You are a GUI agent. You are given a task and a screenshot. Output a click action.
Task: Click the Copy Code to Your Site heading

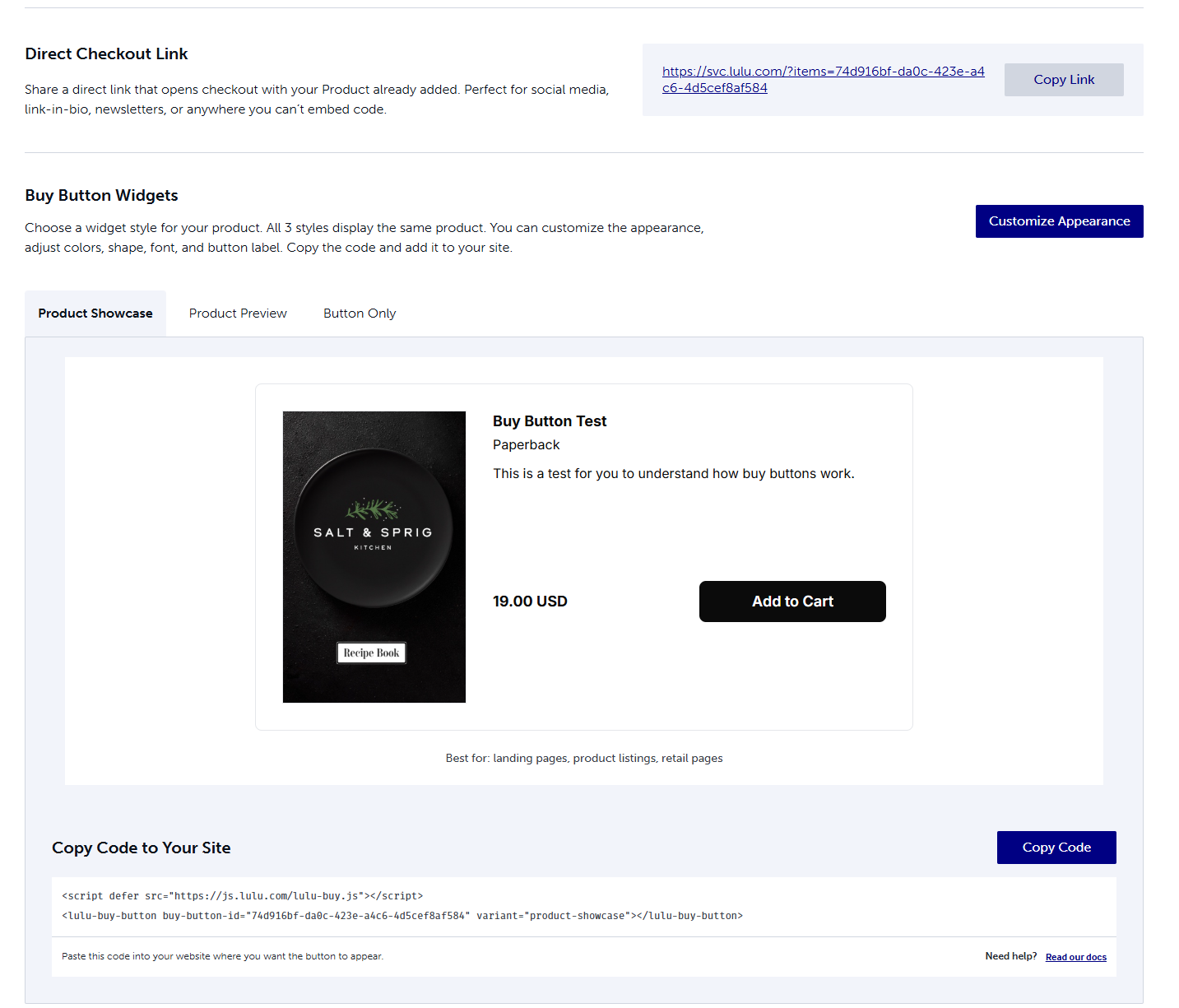[x=141, y=848]
